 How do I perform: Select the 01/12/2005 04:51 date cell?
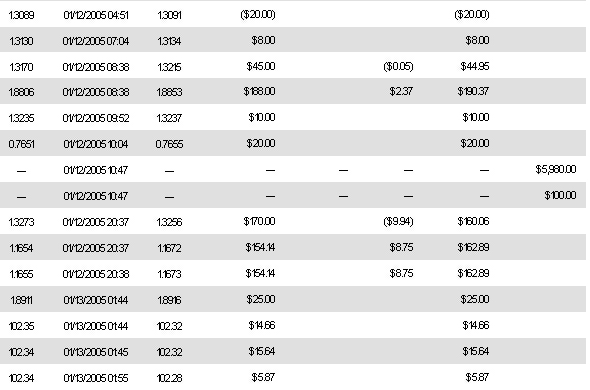click(x=96, y=15)
